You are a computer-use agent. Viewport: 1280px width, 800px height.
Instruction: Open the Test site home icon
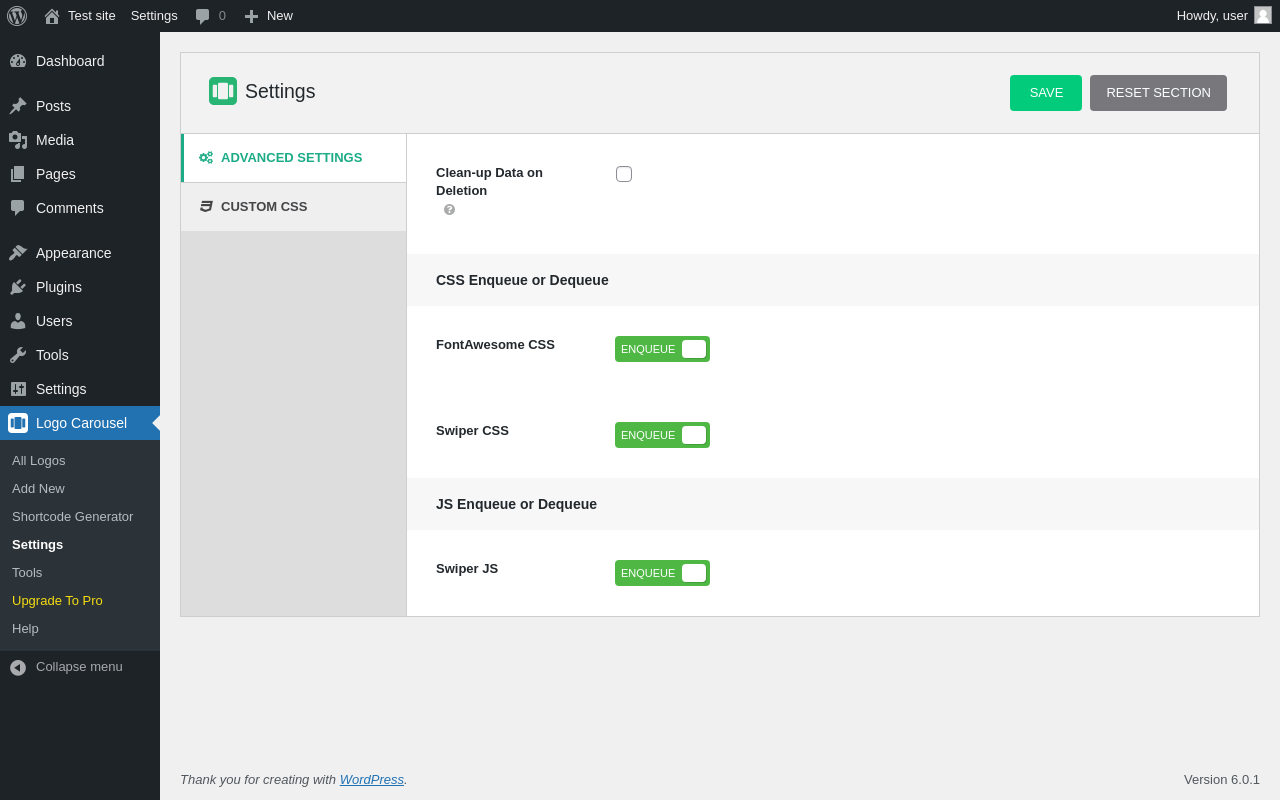[52, 16]
